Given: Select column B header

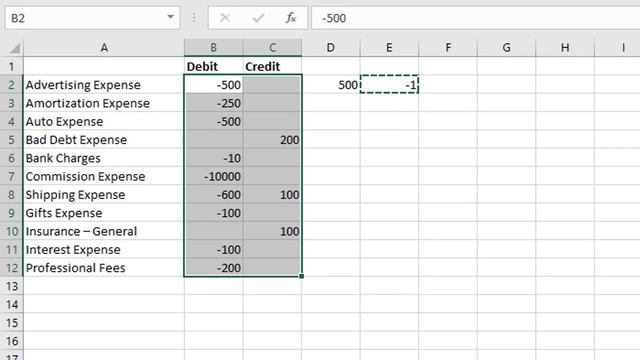Looking at the screenshot, I should pos(213,48).
